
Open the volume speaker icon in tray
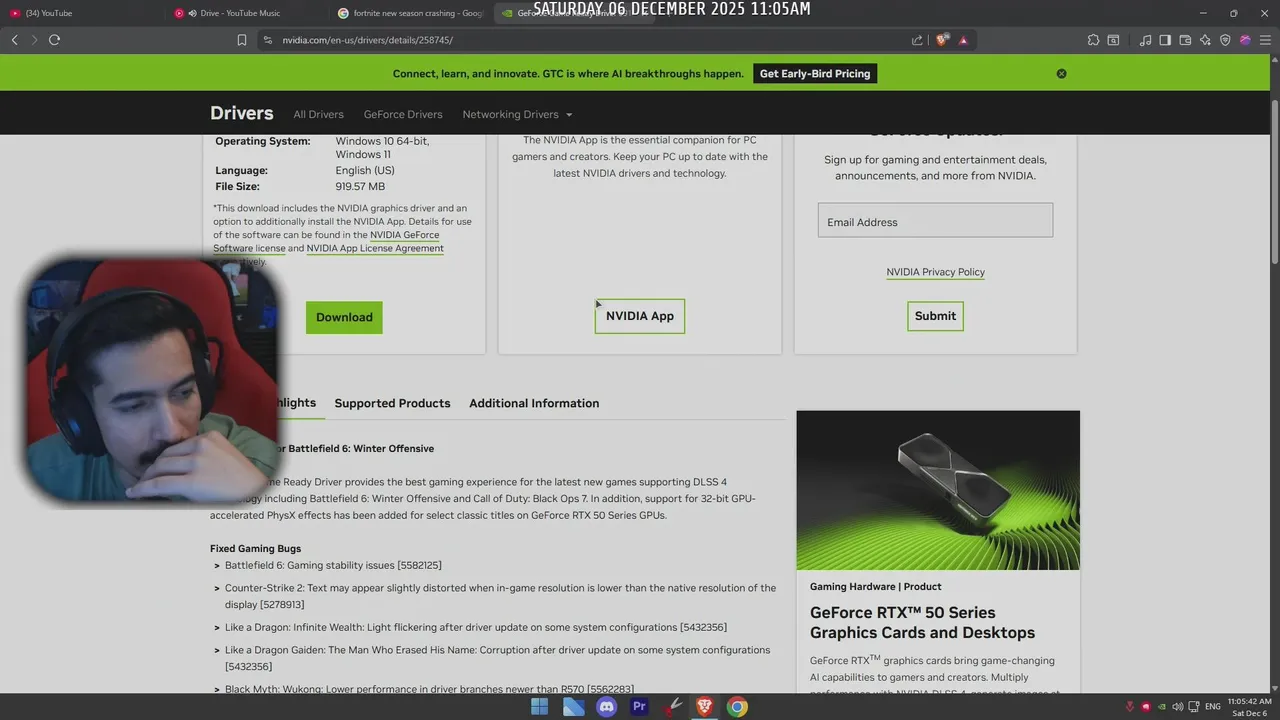[1177, 707]
